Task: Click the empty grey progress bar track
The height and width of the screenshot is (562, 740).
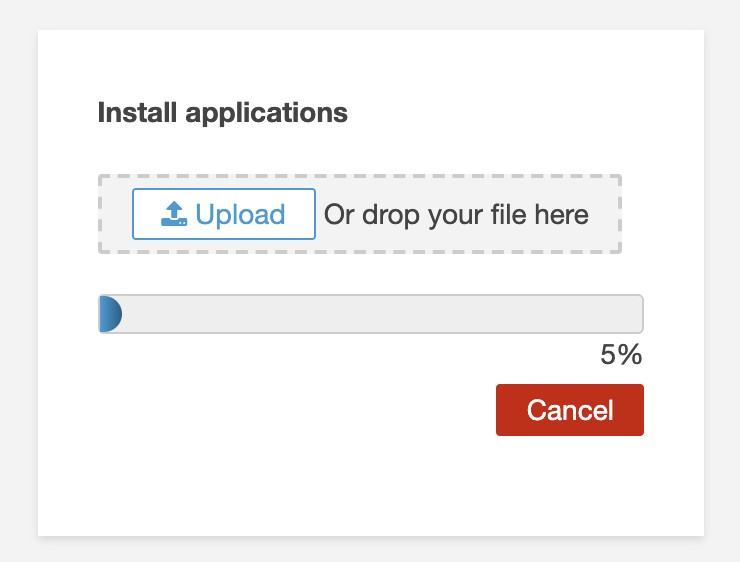Action: tap(382, 314)
